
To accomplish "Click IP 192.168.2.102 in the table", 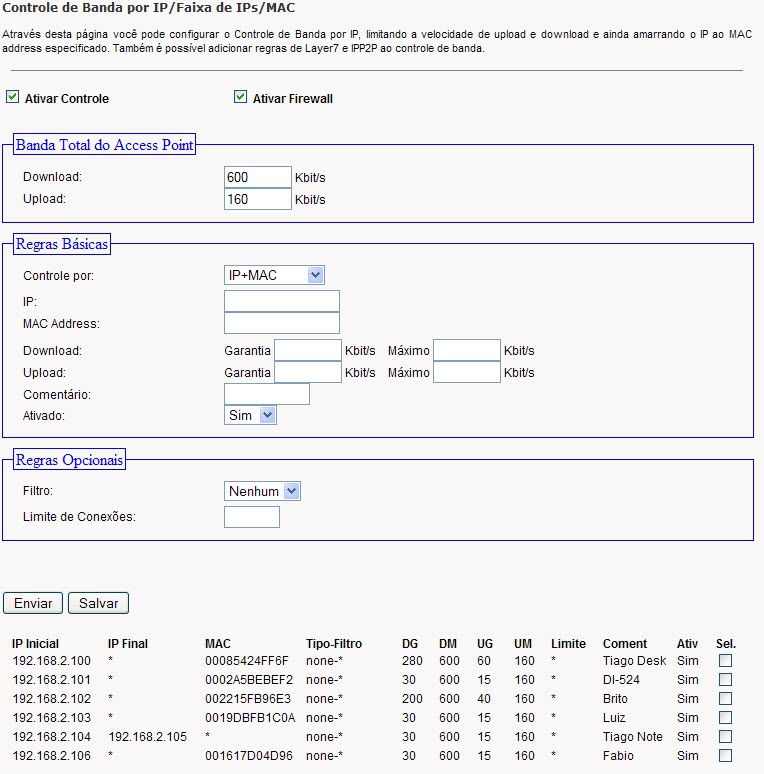I will [x=52, y=698].
